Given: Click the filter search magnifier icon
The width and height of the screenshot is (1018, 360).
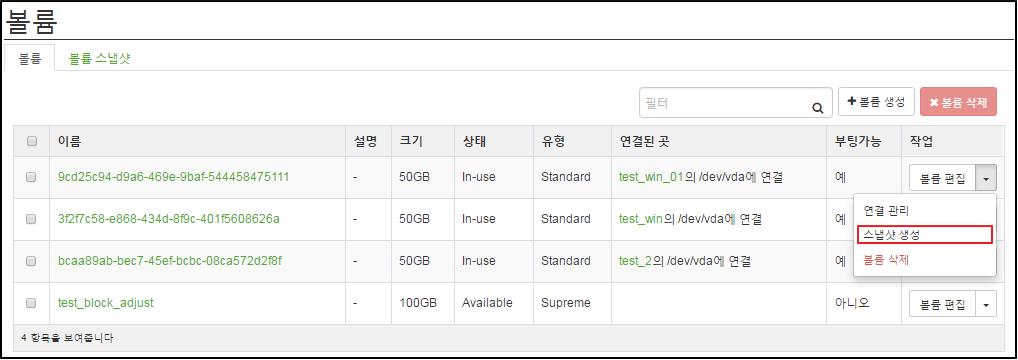Looking at the screenshot, I should point(818,109).
